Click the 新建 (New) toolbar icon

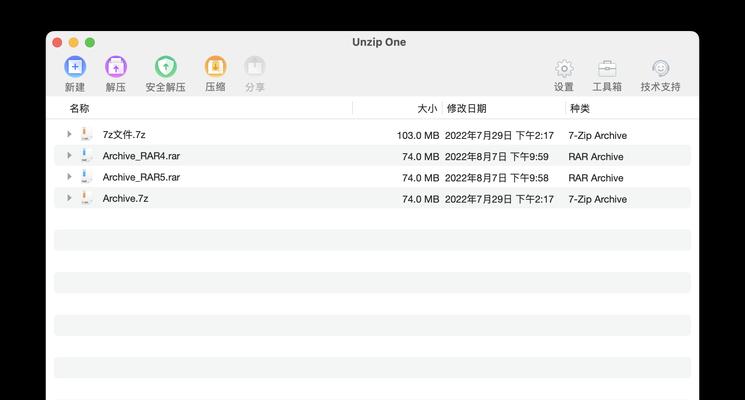point(75,67)
